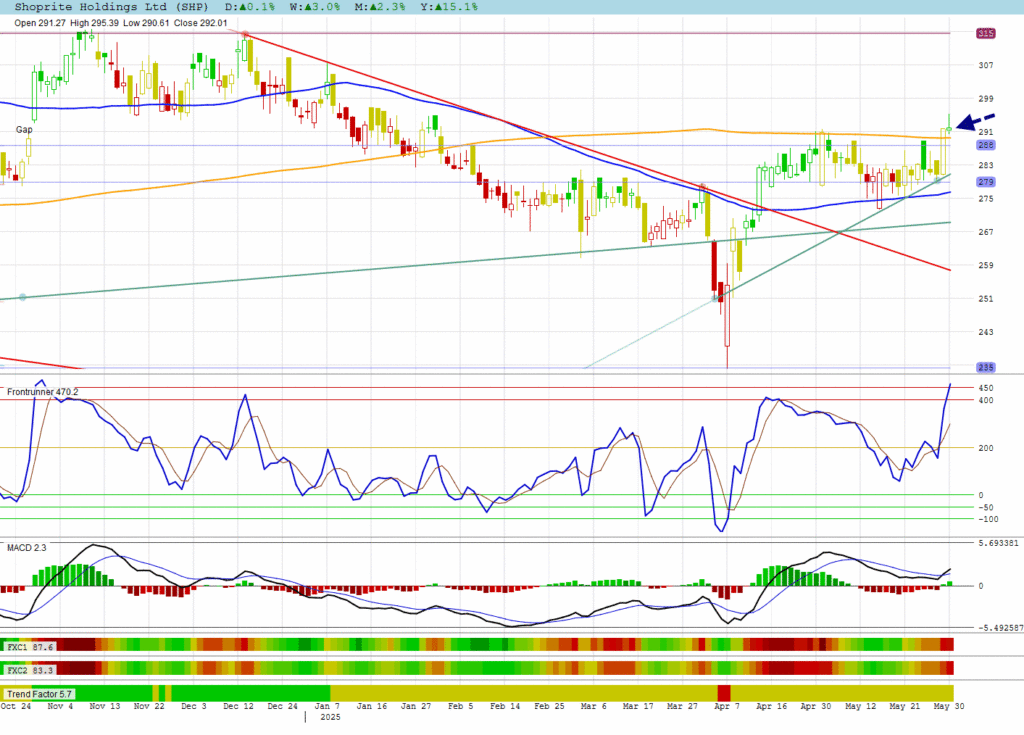Select the highlighted 288 price level tag
This screenshot has height=735, width=1024.
pos(986,145)
